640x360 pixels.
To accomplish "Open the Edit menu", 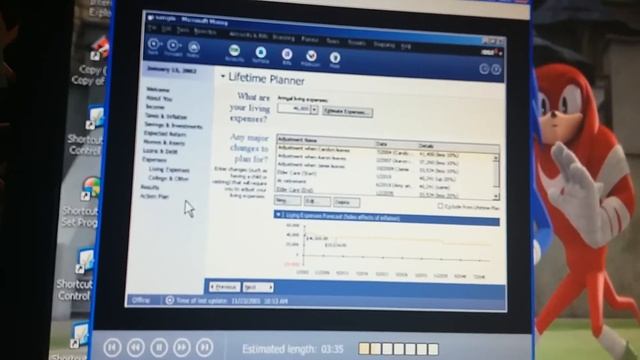I will tap(166, 29).
